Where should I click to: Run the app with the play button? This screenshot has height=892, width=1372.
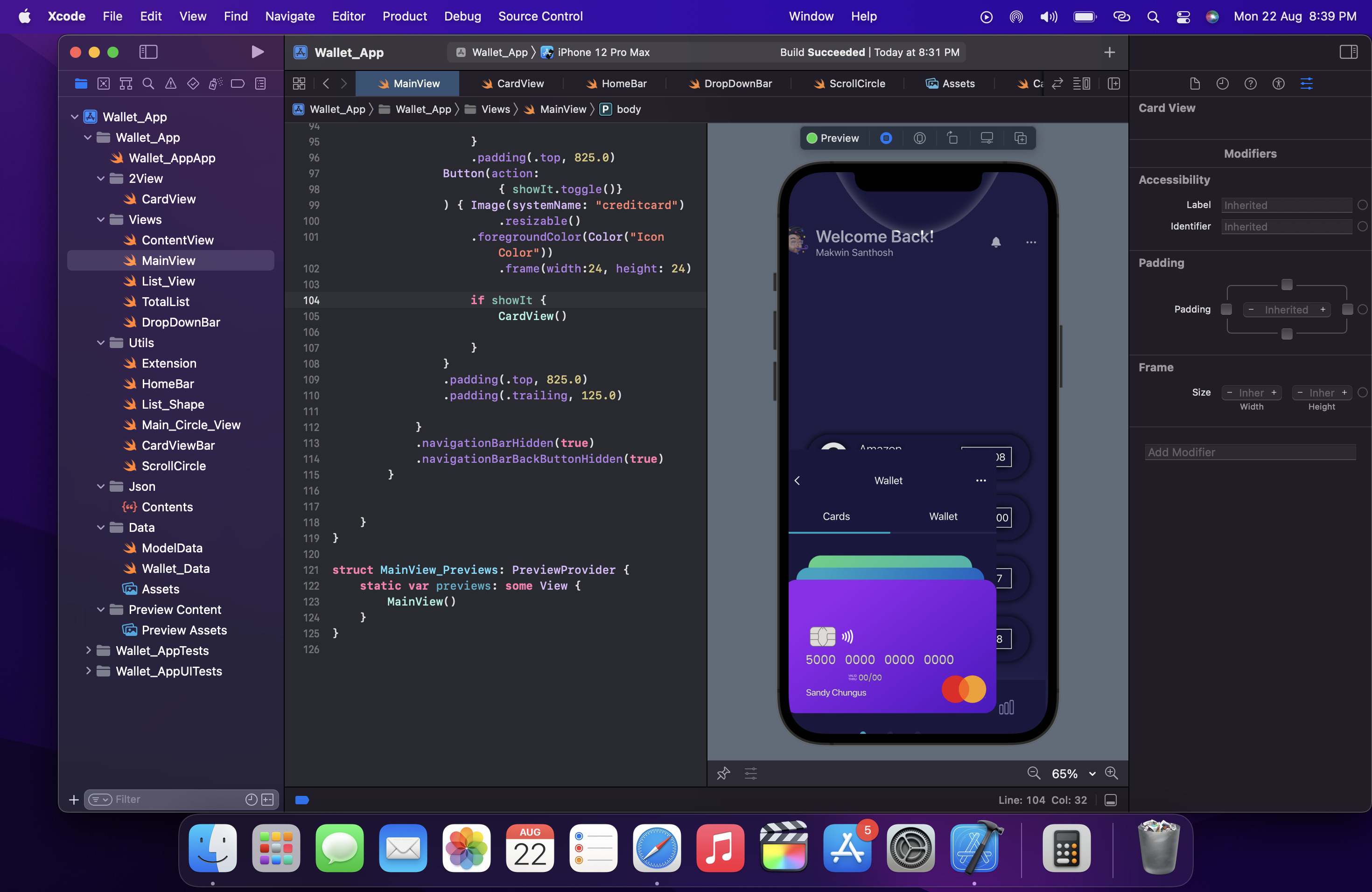tap(257, 52)
